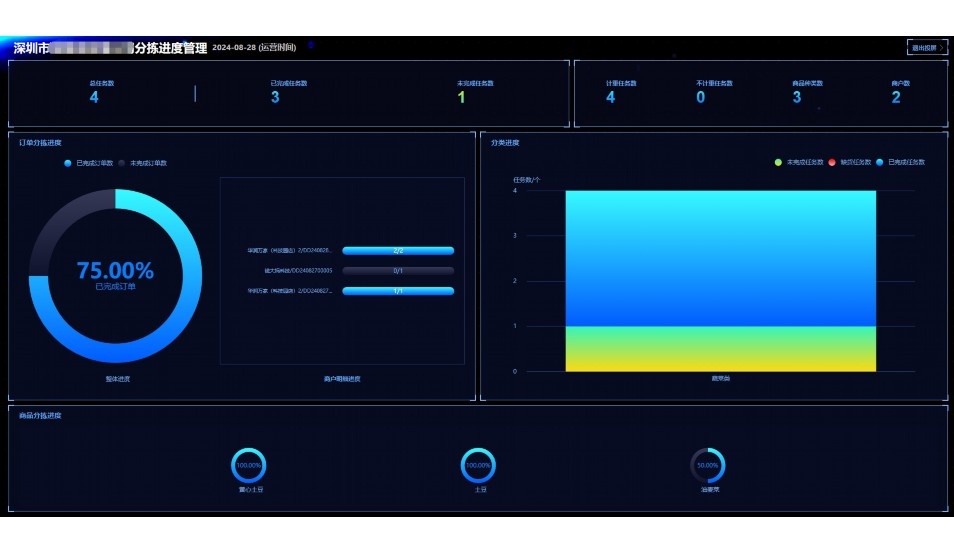
Task: Click the 1/1 merchant progress bar
Action: 398,291
